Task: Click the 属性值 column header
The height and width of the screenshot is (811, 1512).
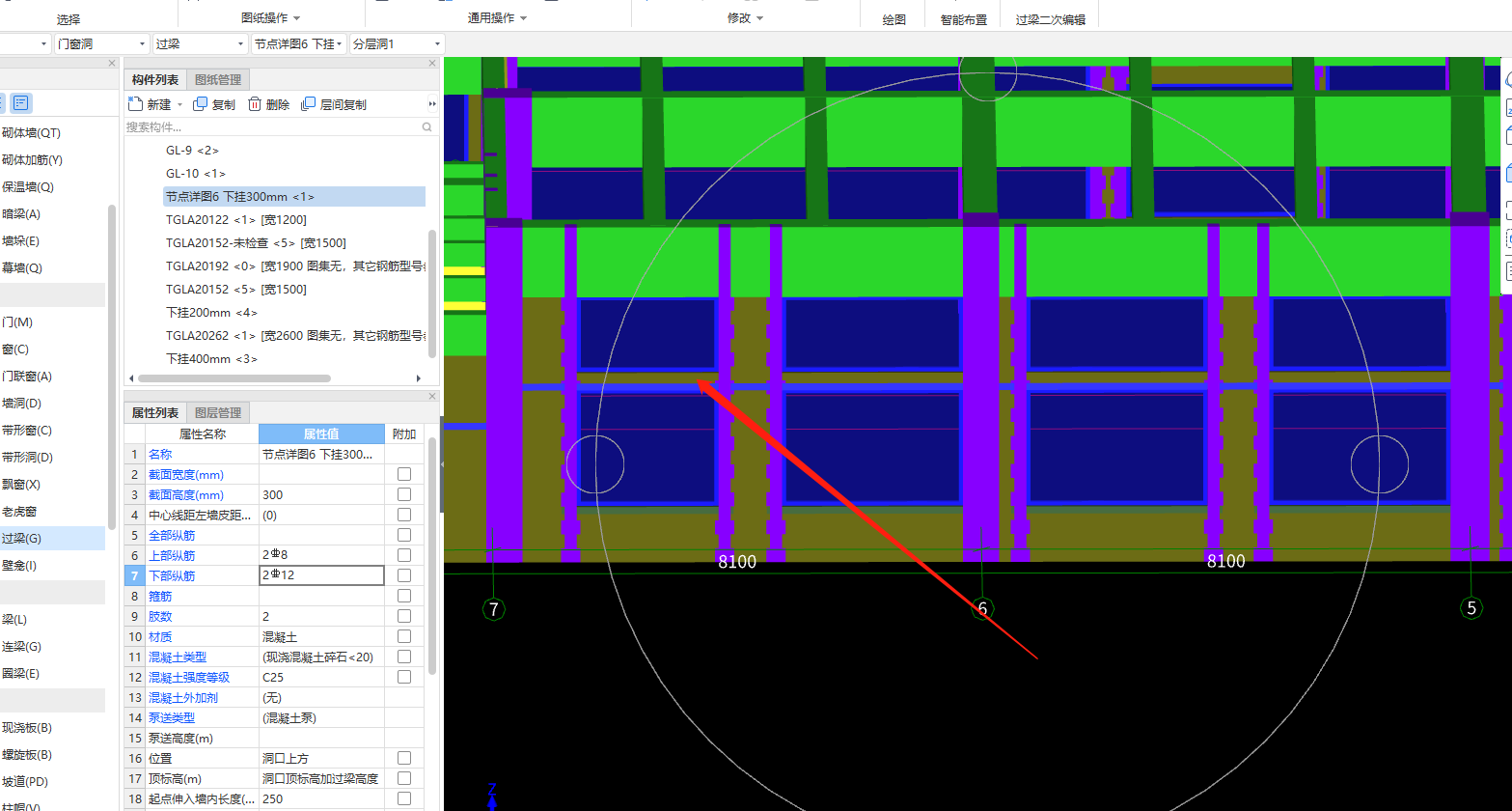Action: [x=321, y=433]
